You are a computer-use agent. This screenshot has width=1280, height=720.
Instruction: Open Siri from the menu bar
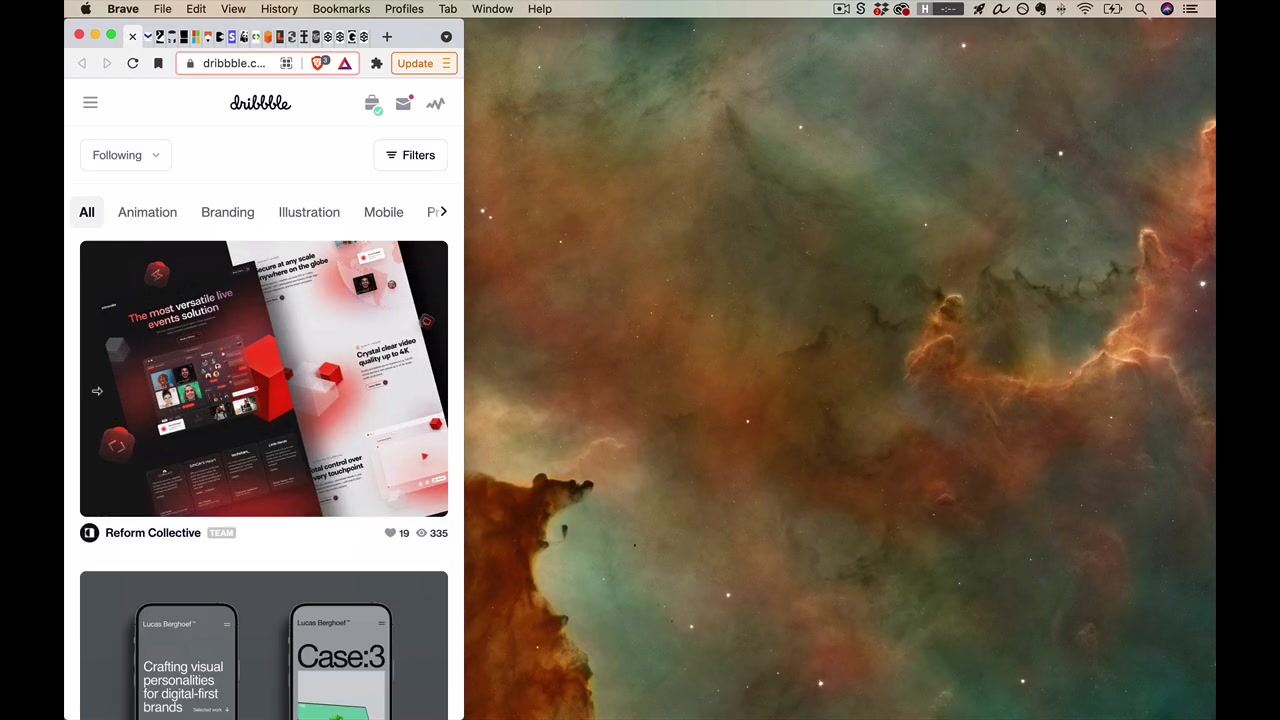1167,9
